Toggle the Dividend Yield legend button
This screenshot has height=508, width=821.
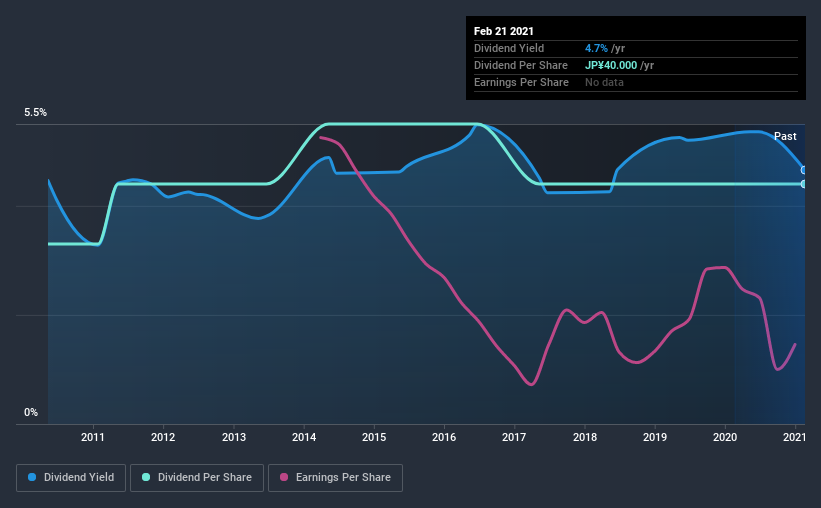tap(71, 478)
